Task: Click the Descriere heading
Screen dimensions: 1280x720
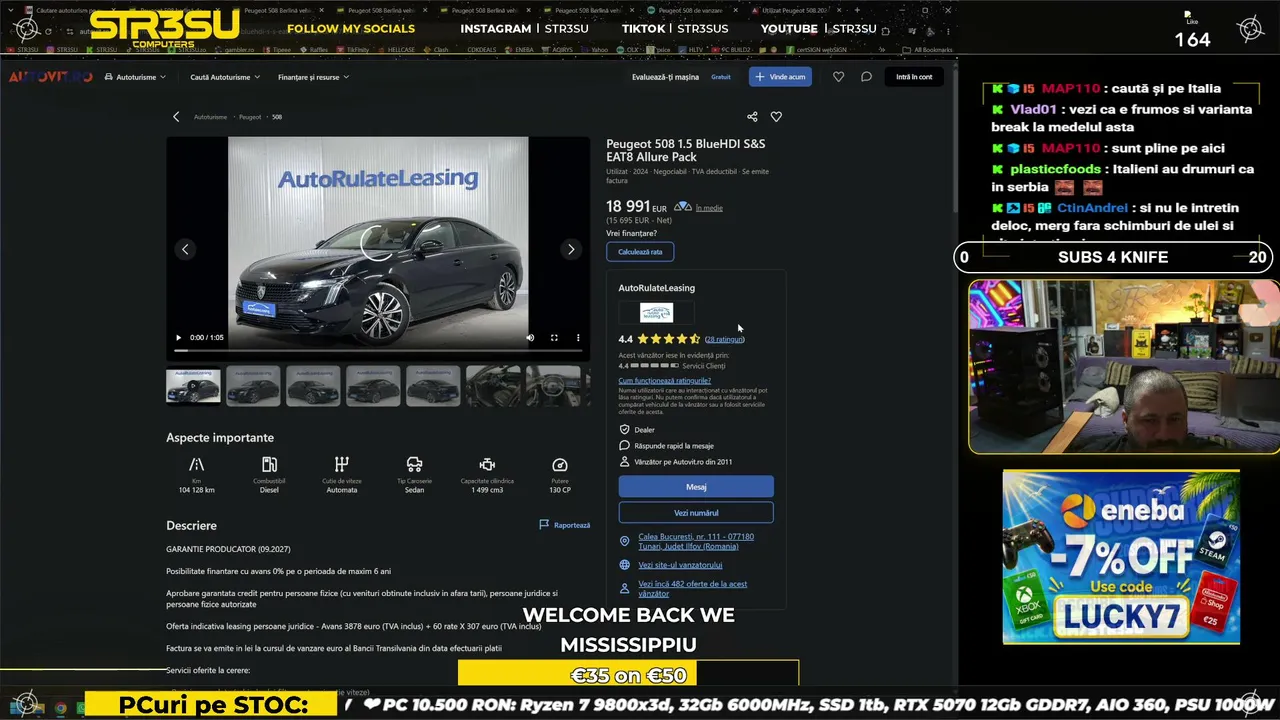Action: pos(191,525)
